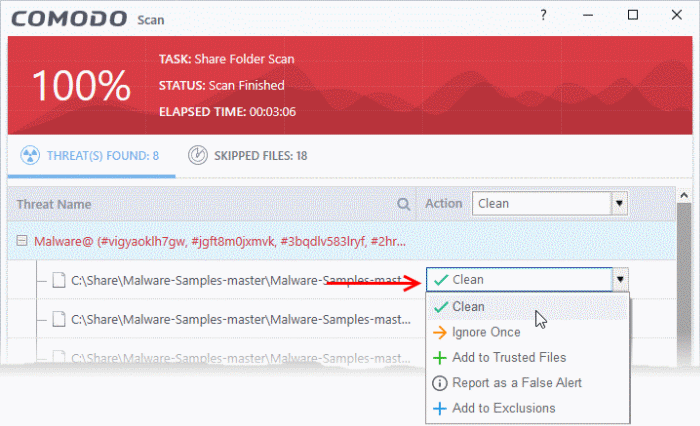Maximize the Comodo Scan window

633,15
